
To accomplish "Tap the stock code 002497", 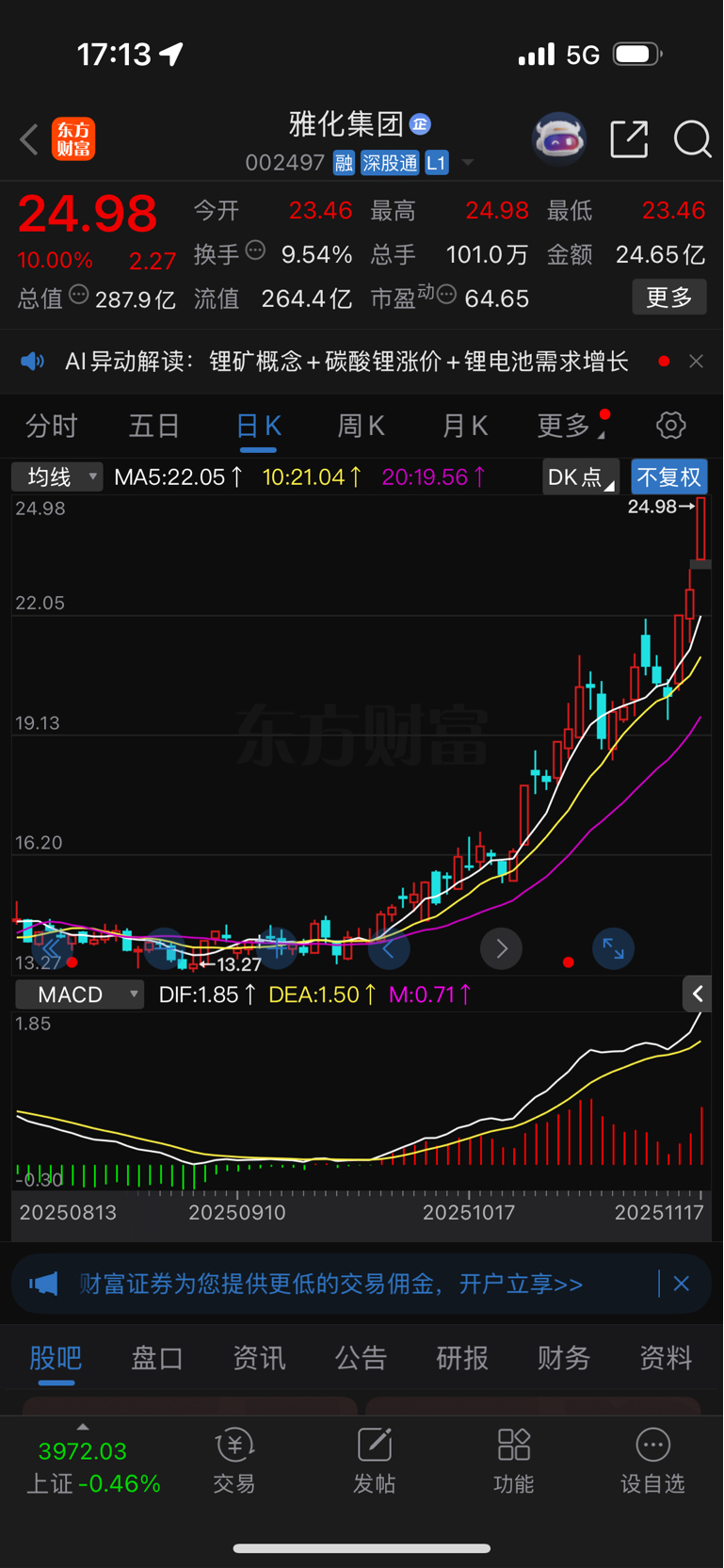I will [284, 163].
